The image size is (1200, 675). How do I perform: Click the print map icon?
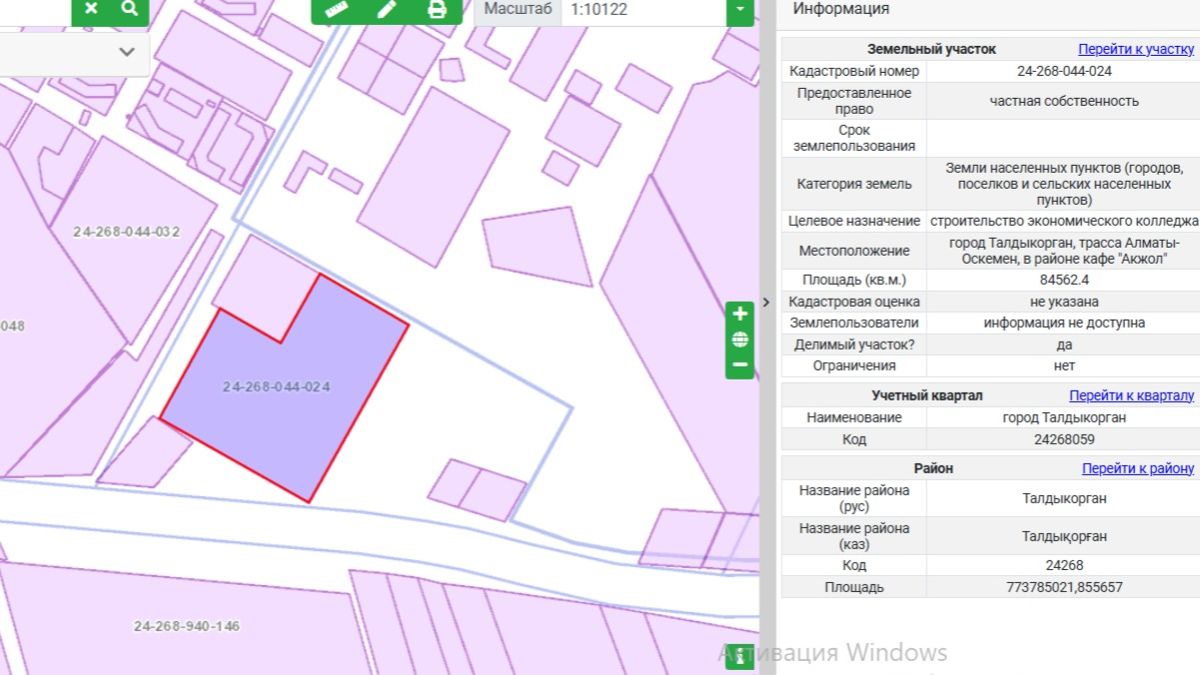tap(437, 10)
